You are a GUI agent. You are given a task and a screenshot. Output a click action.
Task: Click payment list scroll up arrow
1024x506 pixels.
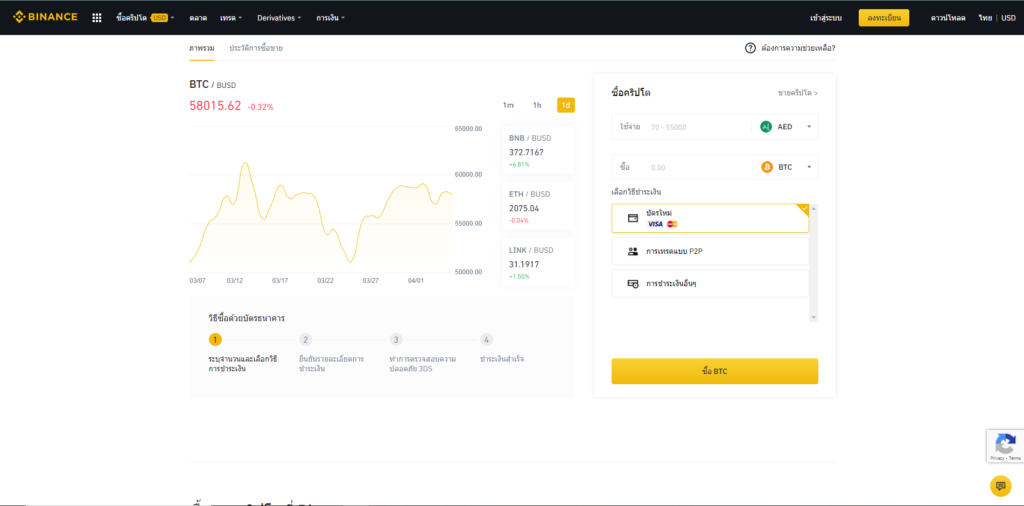tap(814, 208)
